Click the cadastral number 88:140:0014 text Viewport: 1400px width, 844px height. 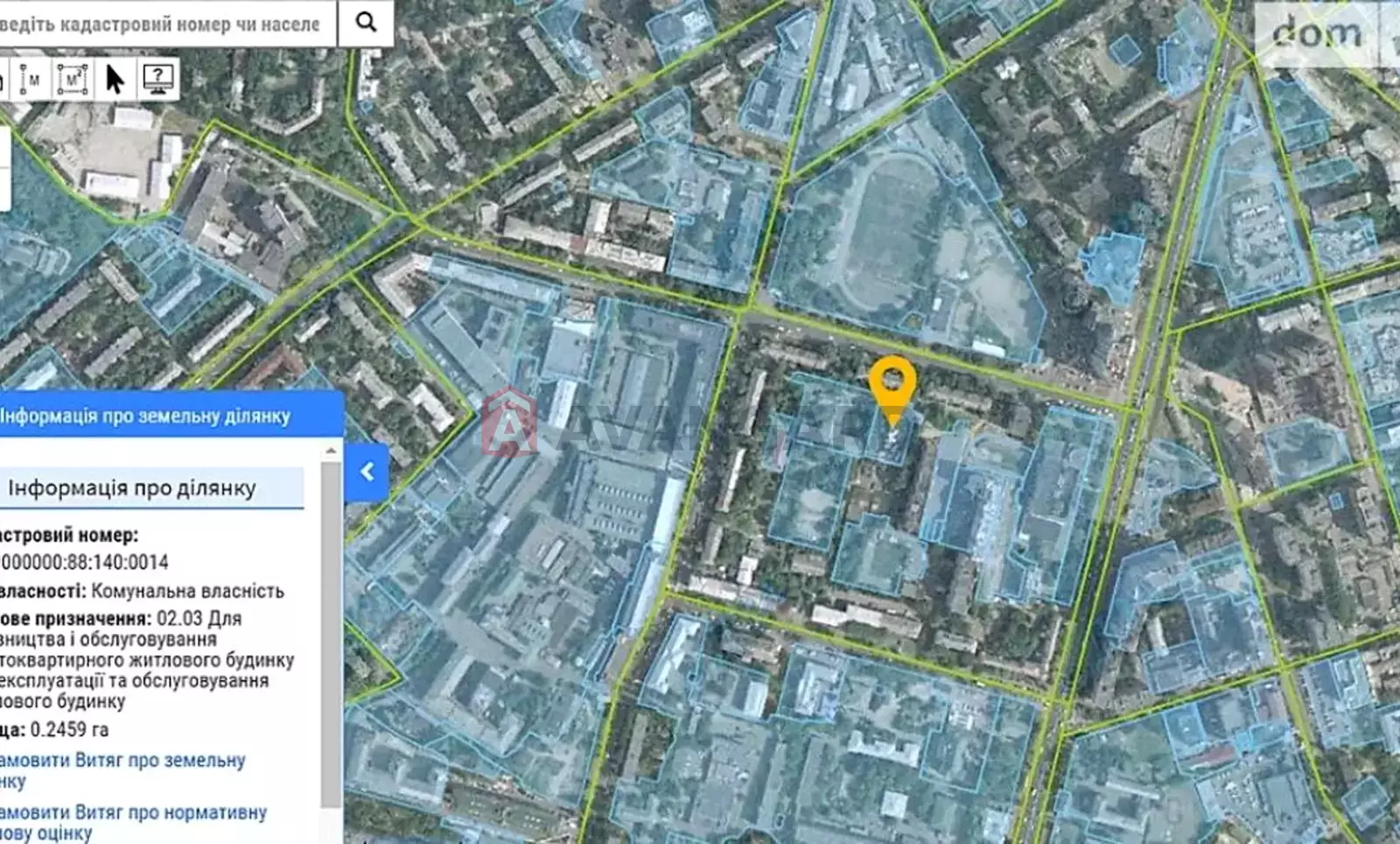coord(83,562)
